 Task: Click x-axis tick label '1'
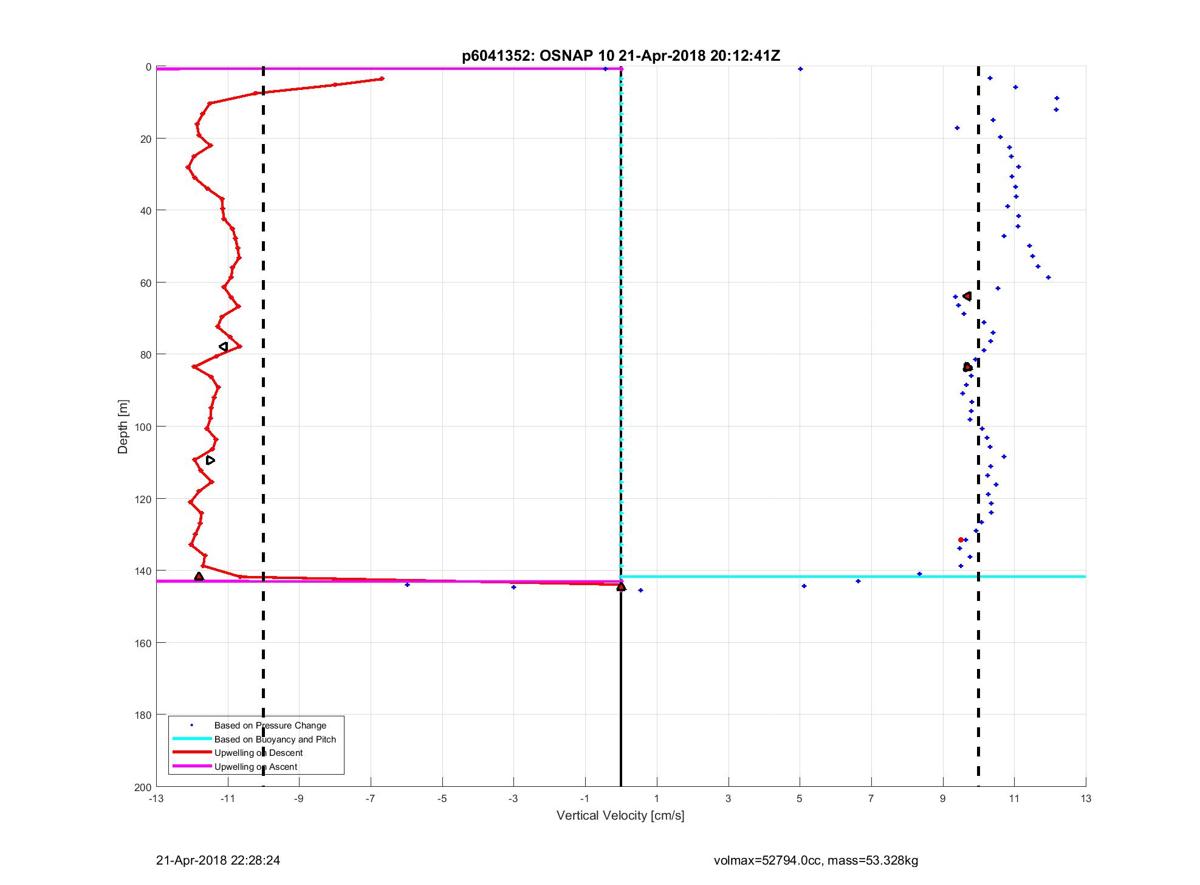(657, 799)
